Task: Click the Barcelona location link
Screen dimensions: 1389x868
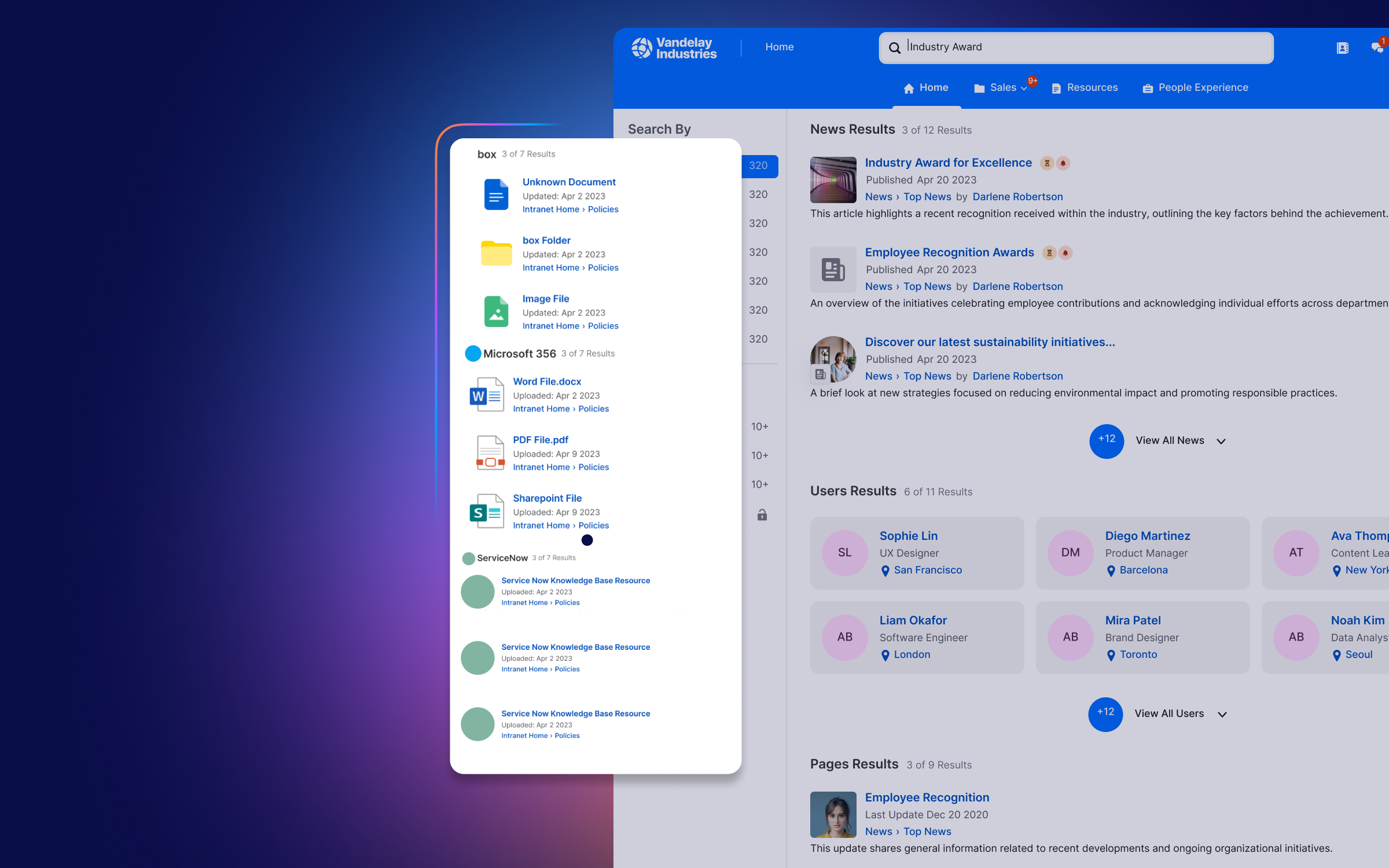Action: click(x=1144, y=571)
